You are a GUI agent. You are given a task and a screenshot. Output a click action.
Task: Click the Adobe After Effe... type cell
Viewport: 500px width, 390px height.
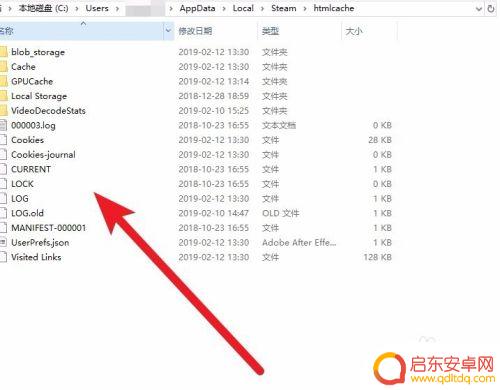coord(299,243)
